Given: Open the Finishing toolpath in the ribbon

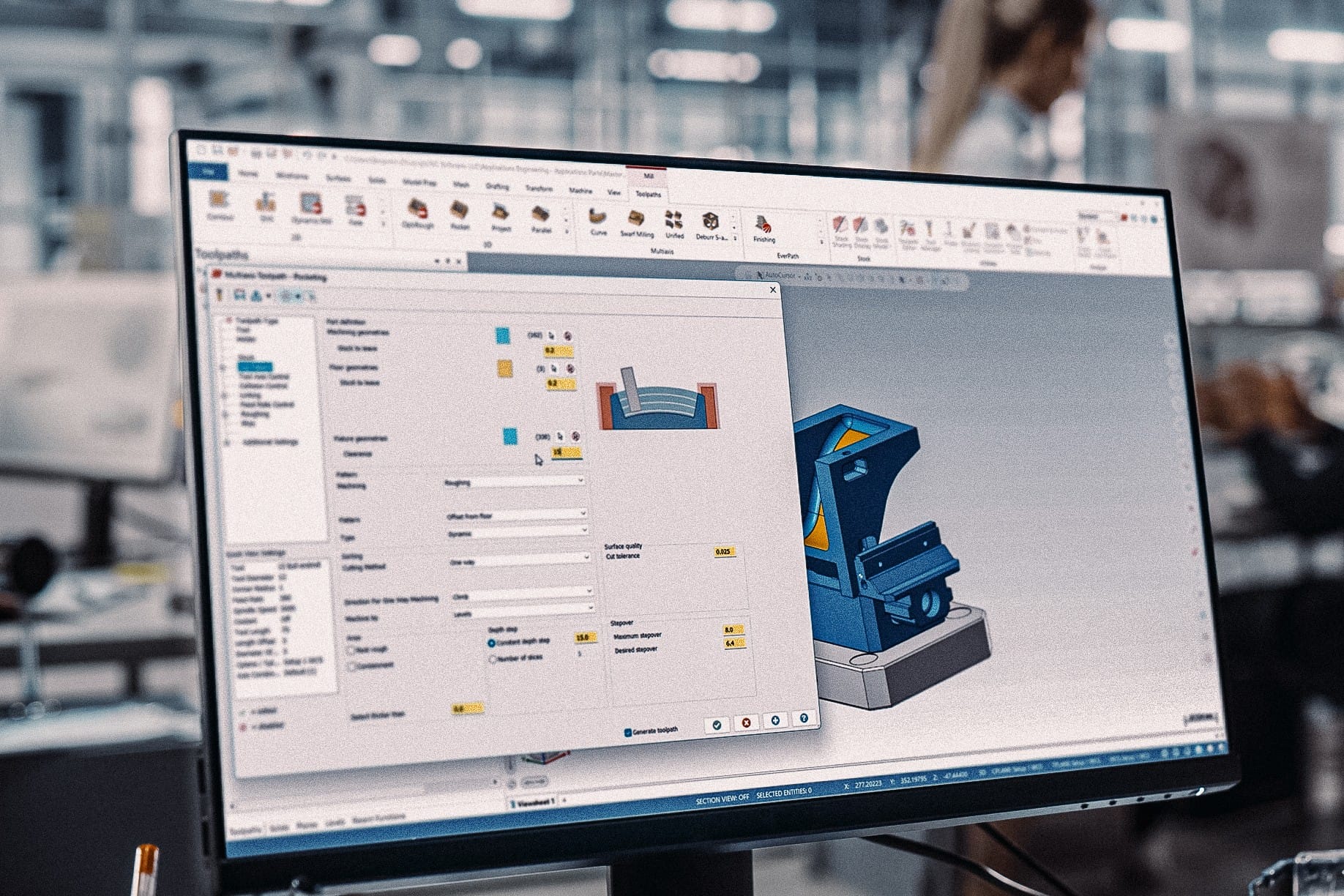Looking at the screenshot, I should click(764, 228).
